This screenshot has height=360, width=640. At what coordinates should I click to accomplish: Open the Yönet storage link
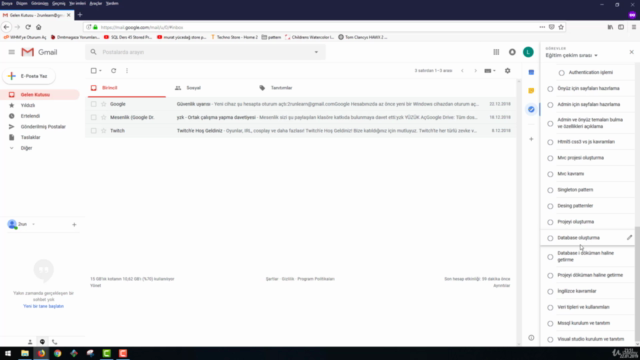tap(96, 286)
